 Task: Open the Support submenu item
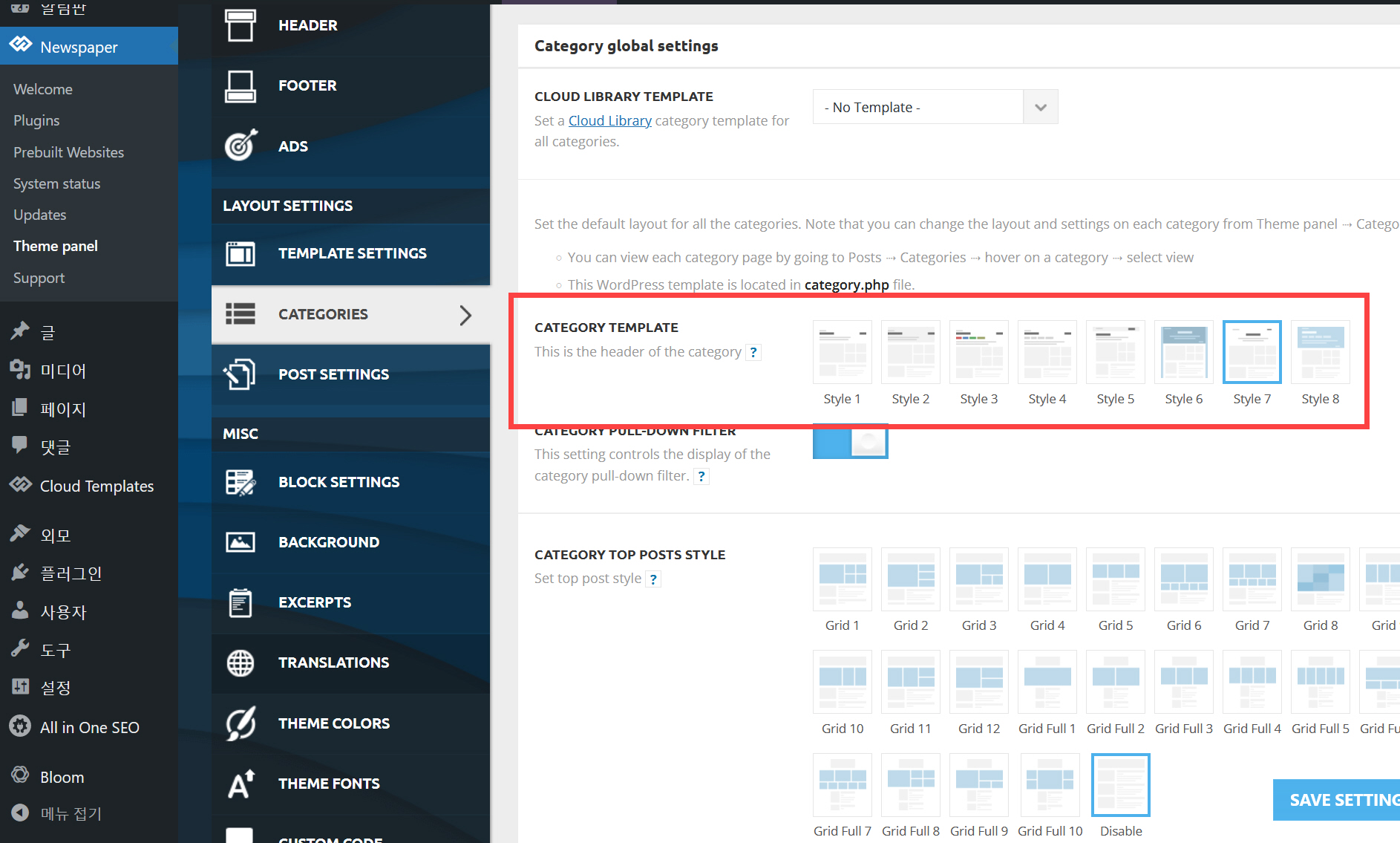click(x=39, y=278)
